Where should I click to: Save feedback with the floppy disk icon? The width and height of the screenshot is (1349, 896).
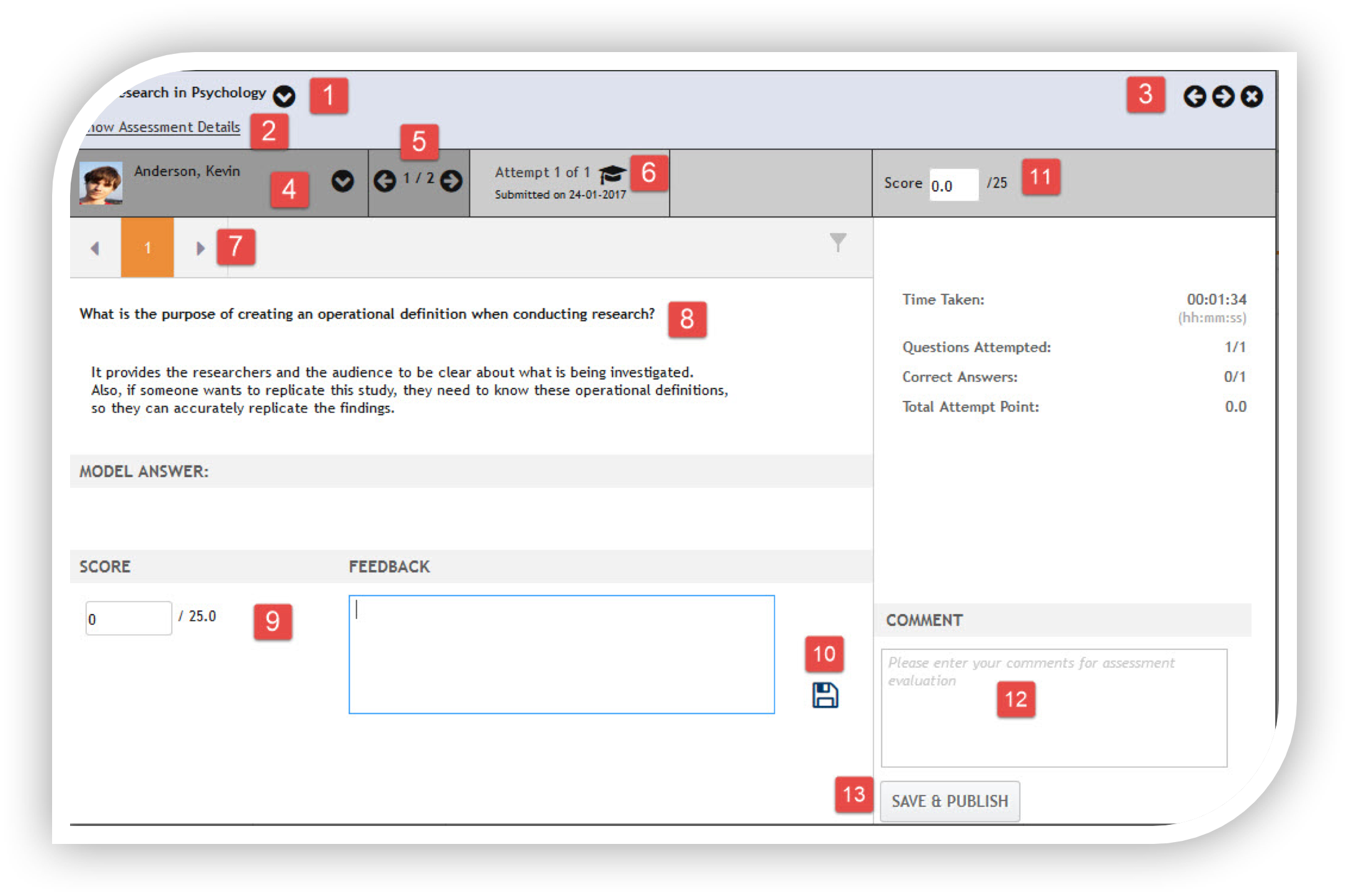click(825, 695)
